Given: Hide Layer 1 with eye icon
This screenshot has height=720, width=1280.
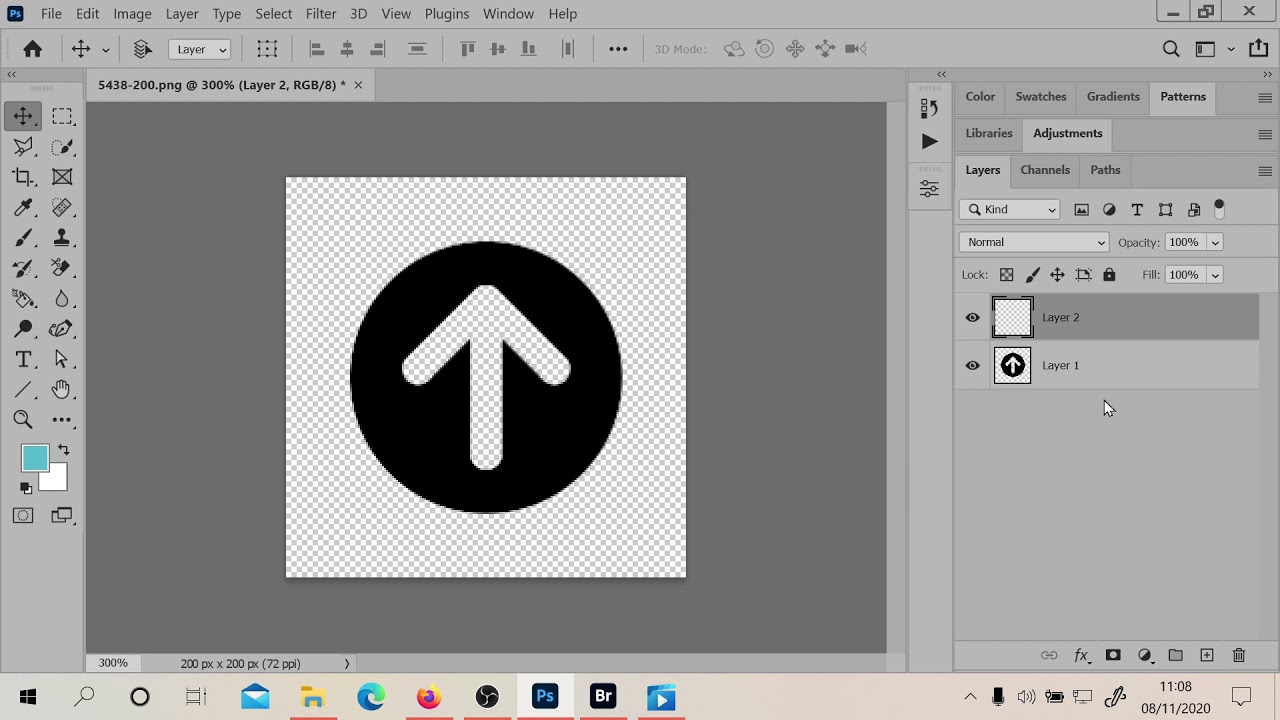Looking at the screenshot, I should coord(972,366).
